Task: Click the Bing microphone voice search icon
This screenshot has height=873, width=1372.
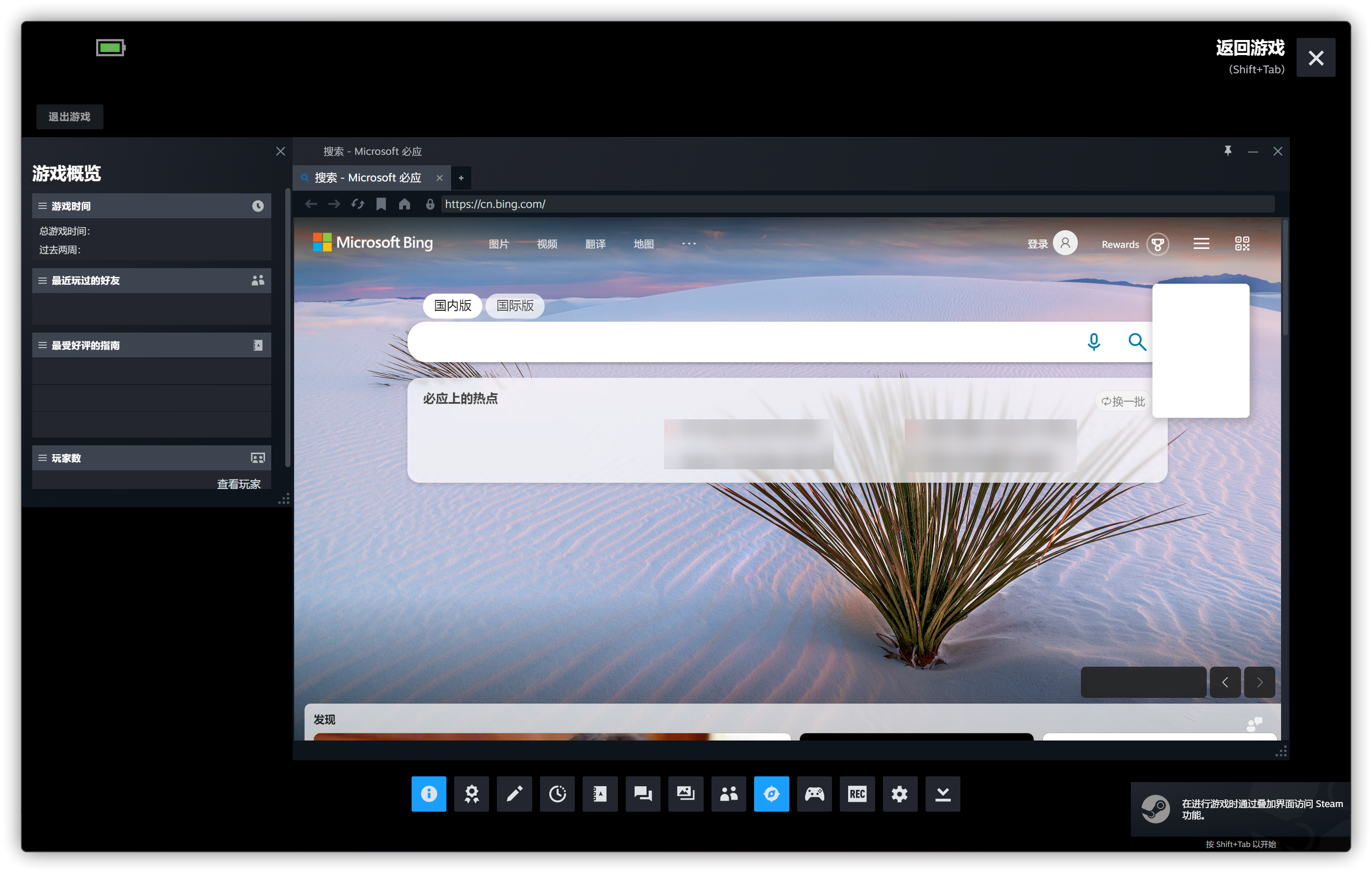Action: click(1093, 342)
